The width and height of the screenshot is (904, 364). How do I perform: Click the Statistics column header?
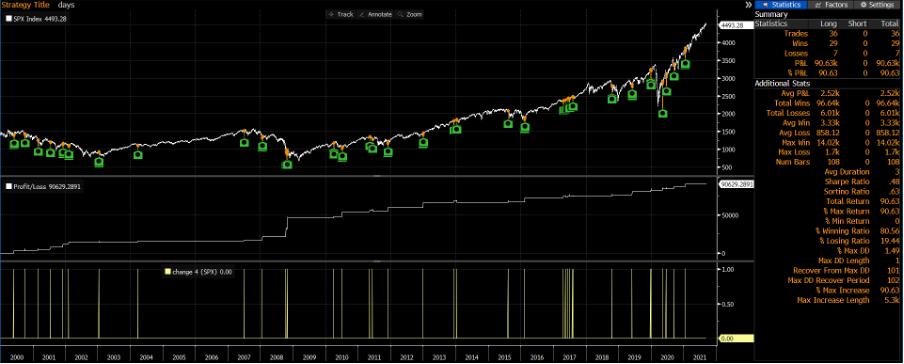pos(771,24)
